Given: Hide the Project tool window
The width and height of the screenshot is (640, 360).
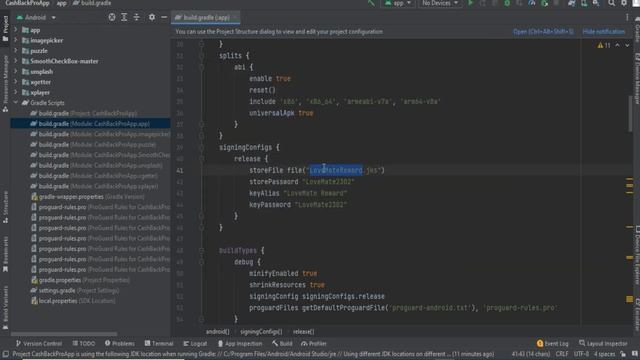Looking at the screenshot, I should 164,17.
